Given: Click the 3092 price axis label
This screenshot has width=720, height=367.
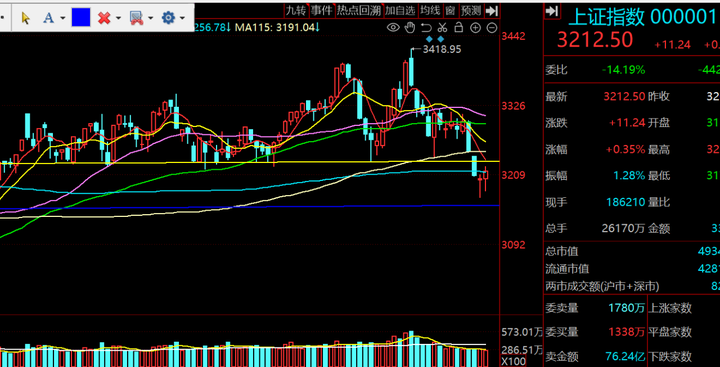Looking at the screenshot, I should pos(513,245).
